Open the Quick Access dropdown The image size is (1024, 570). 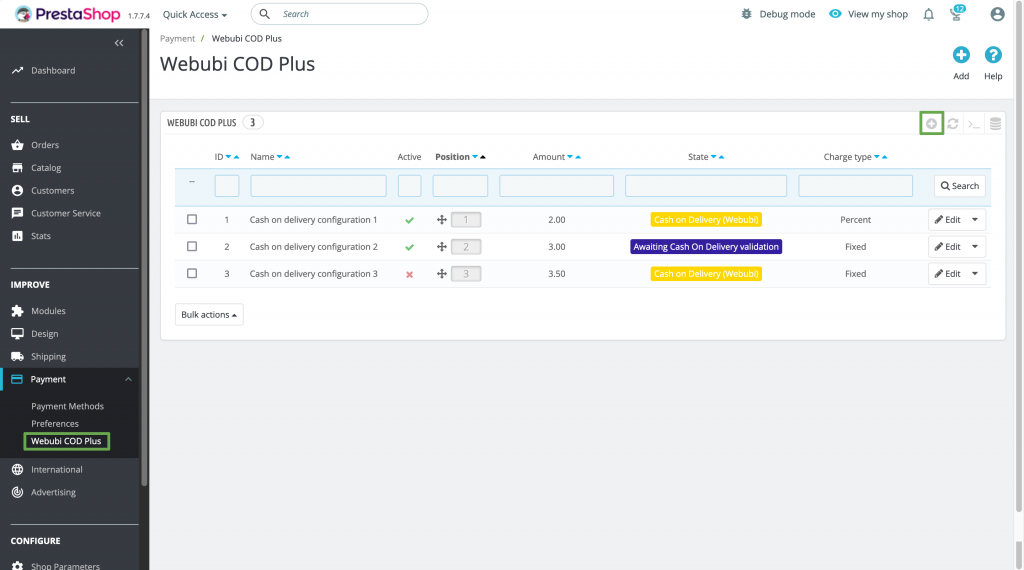tap(195, 14)
